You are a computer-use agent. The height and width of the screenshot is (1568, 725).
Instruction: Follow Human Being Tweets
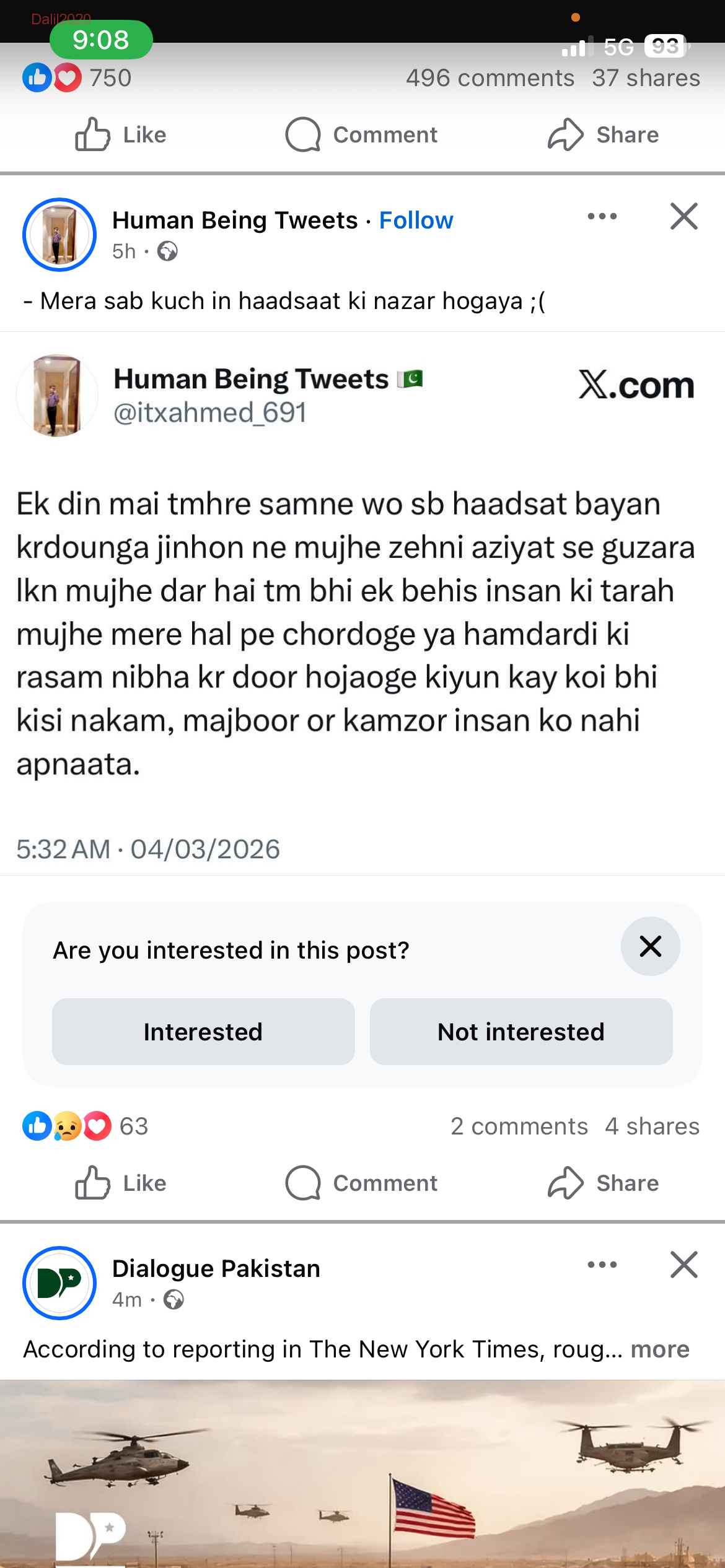(x=416, y=220)
